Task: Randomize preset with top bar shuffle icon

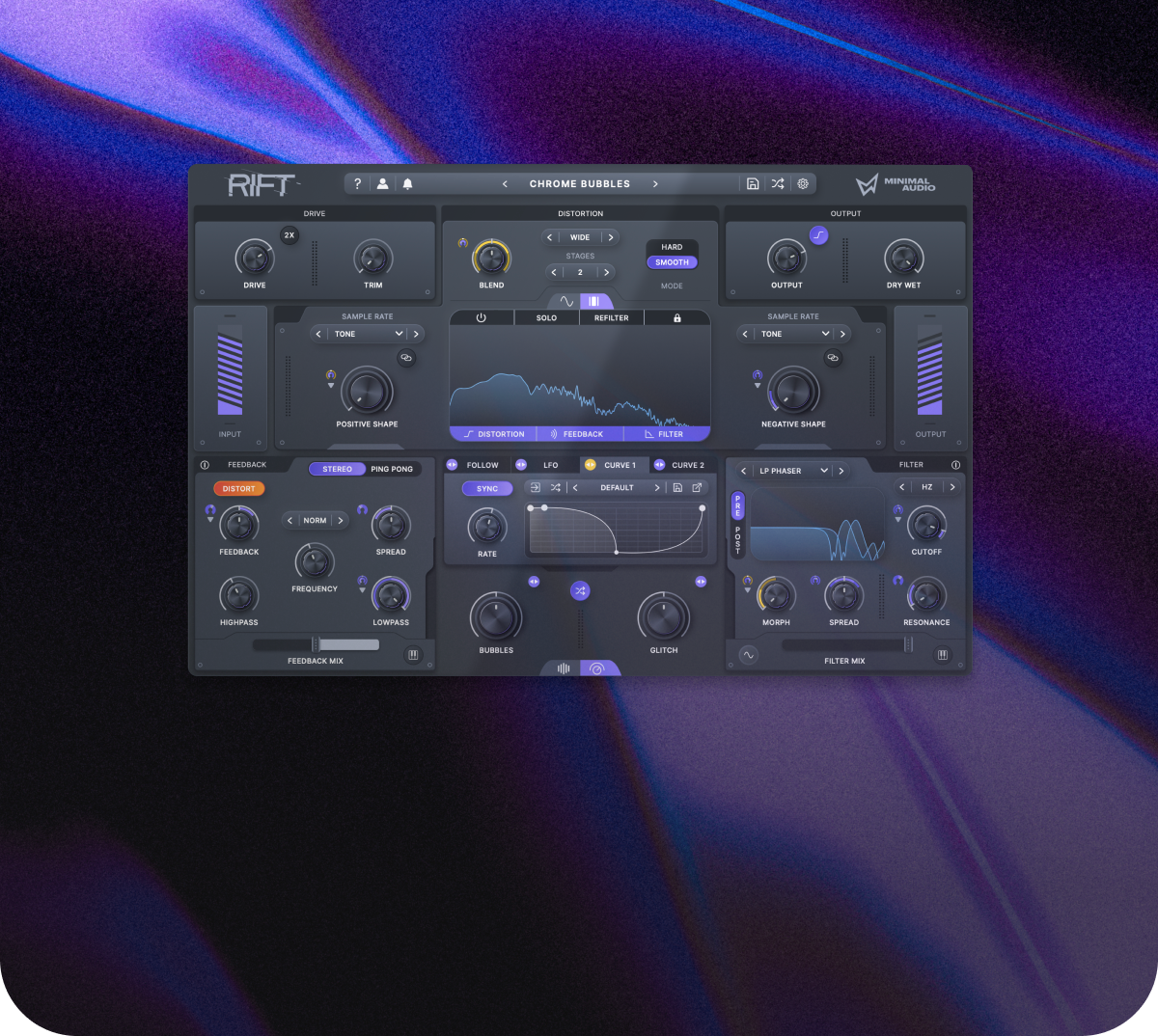Action: point(778,183)
